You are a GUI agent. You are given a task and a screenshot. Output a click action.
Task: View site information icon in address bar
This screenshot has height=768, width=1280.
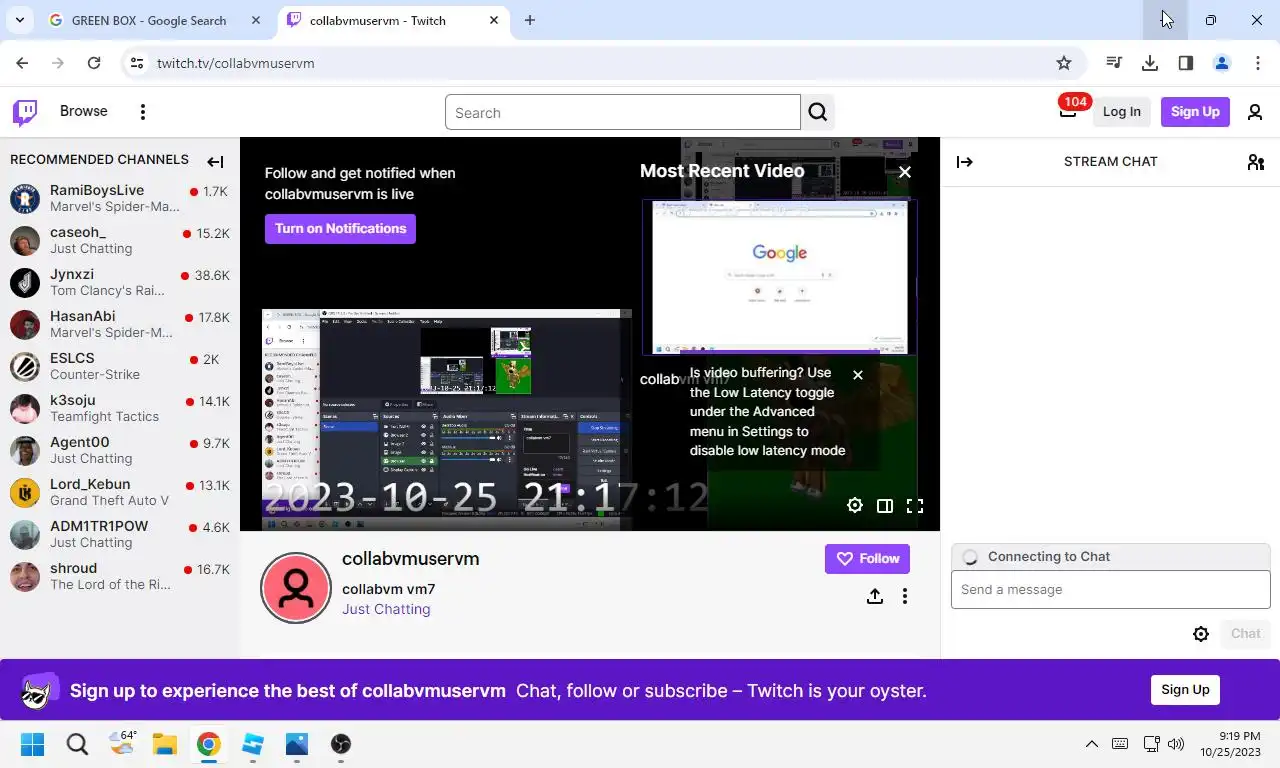[x=137, y=63]
